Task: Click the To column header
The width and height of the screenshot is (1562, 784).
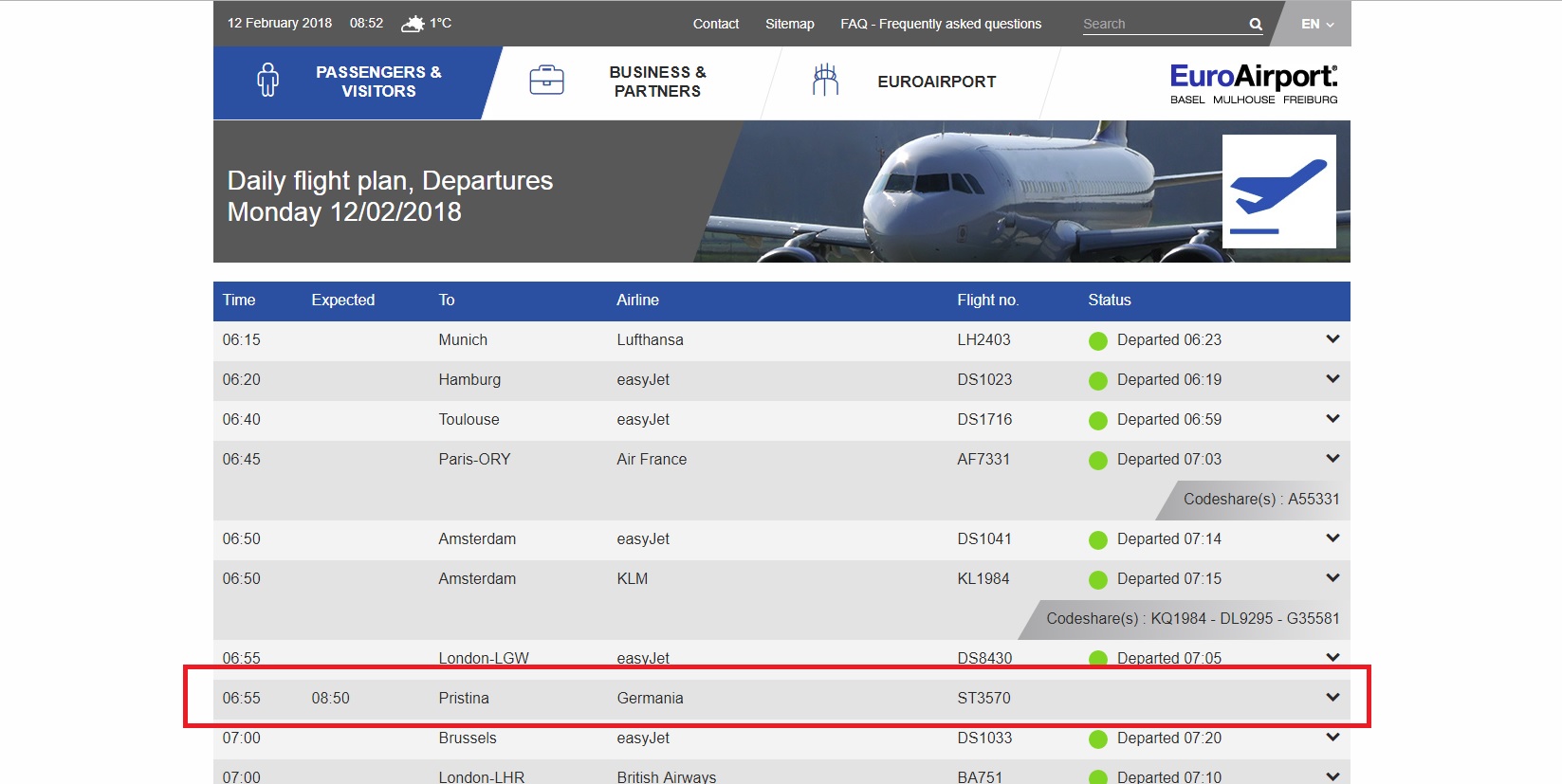Action: tap(447, 300)
